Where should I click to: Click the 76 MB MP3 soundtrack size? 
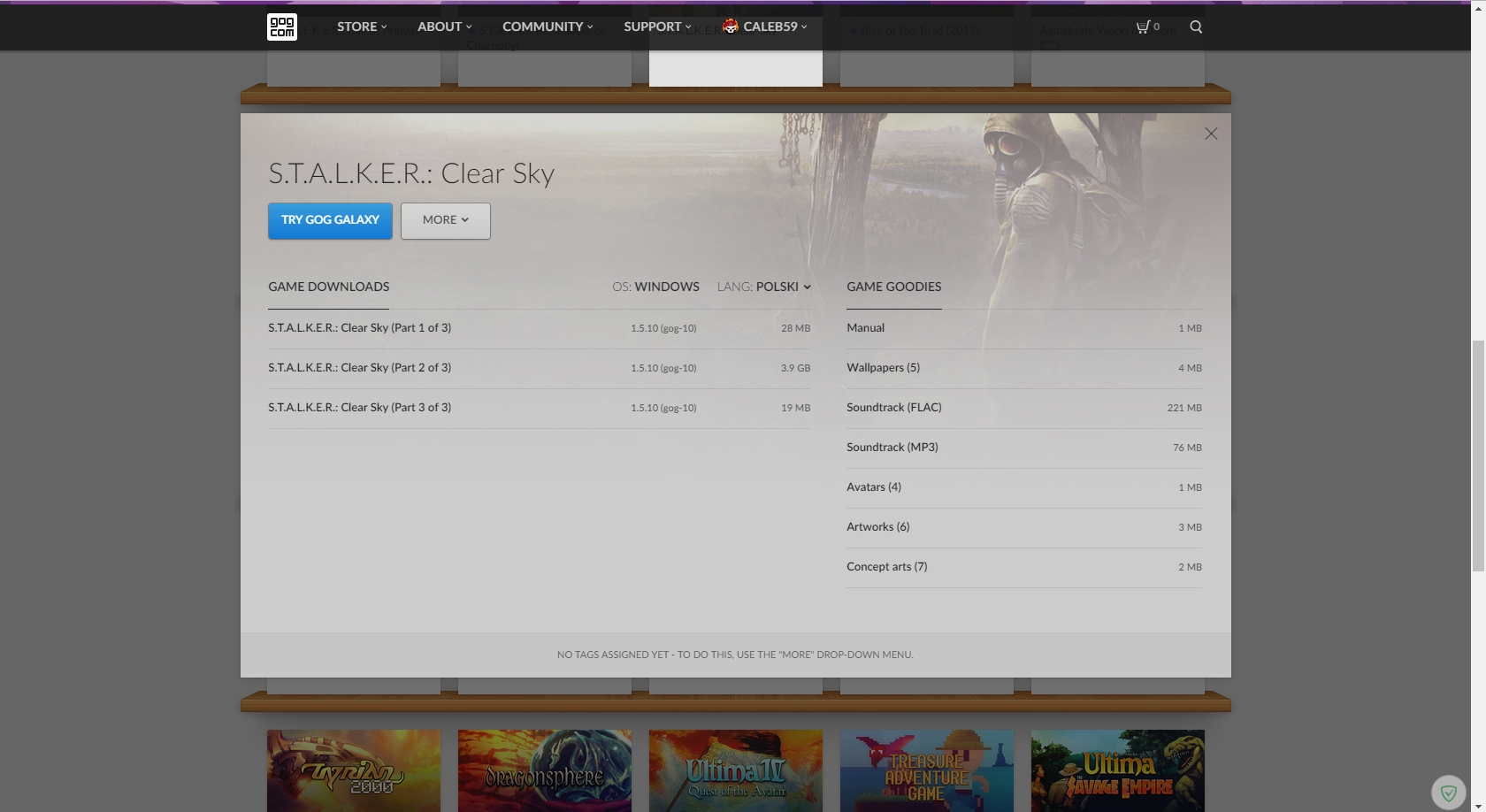1187,448
